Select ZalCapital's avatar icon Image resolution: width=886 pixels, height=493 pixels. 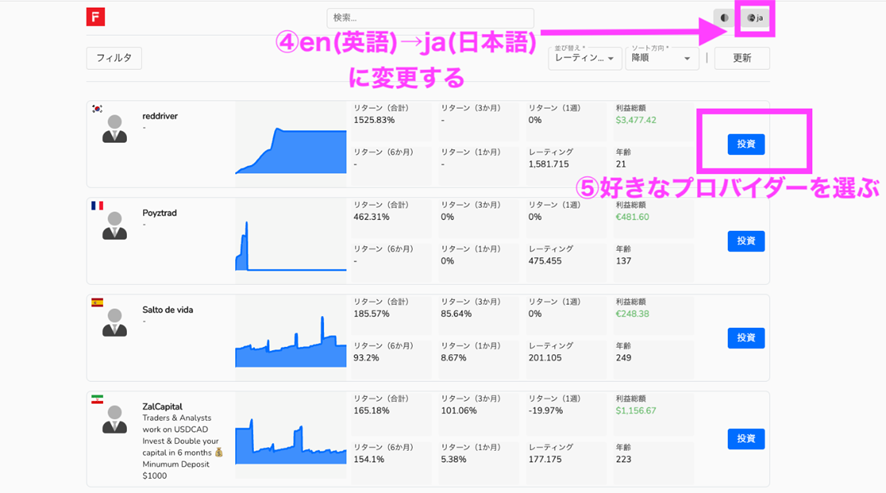click(x=114, y=420)
